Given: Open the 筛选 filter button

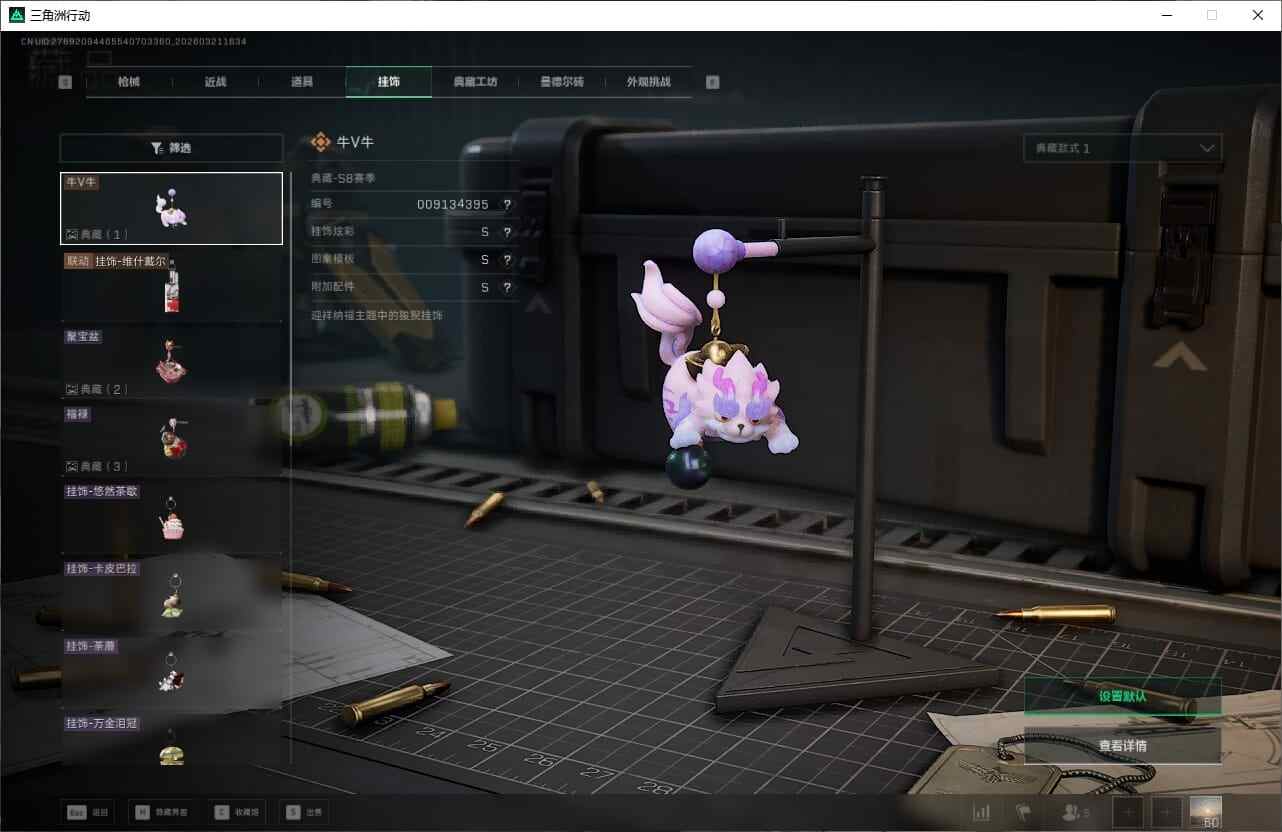Looking at the screenshot, I should coord(171,148).
